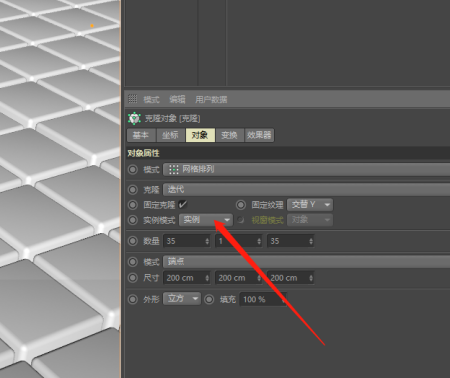The height and width of the screenshot is (378, 450).
Task: Open the 模式 menu in attribute manager
Action: 151,99
